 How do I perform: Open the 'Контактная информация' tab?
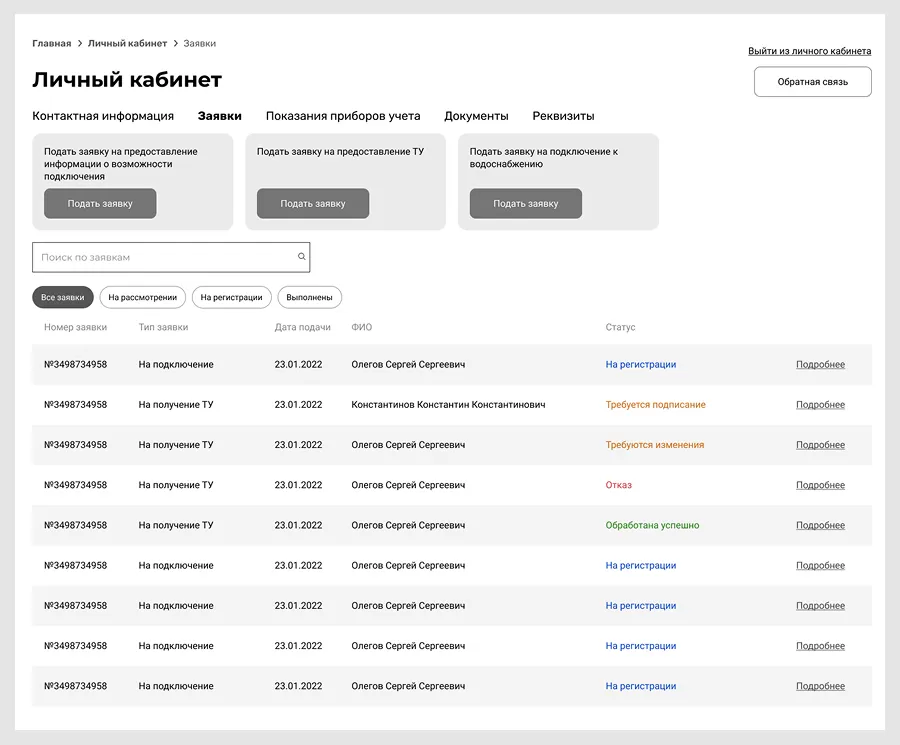pos(103,116)
